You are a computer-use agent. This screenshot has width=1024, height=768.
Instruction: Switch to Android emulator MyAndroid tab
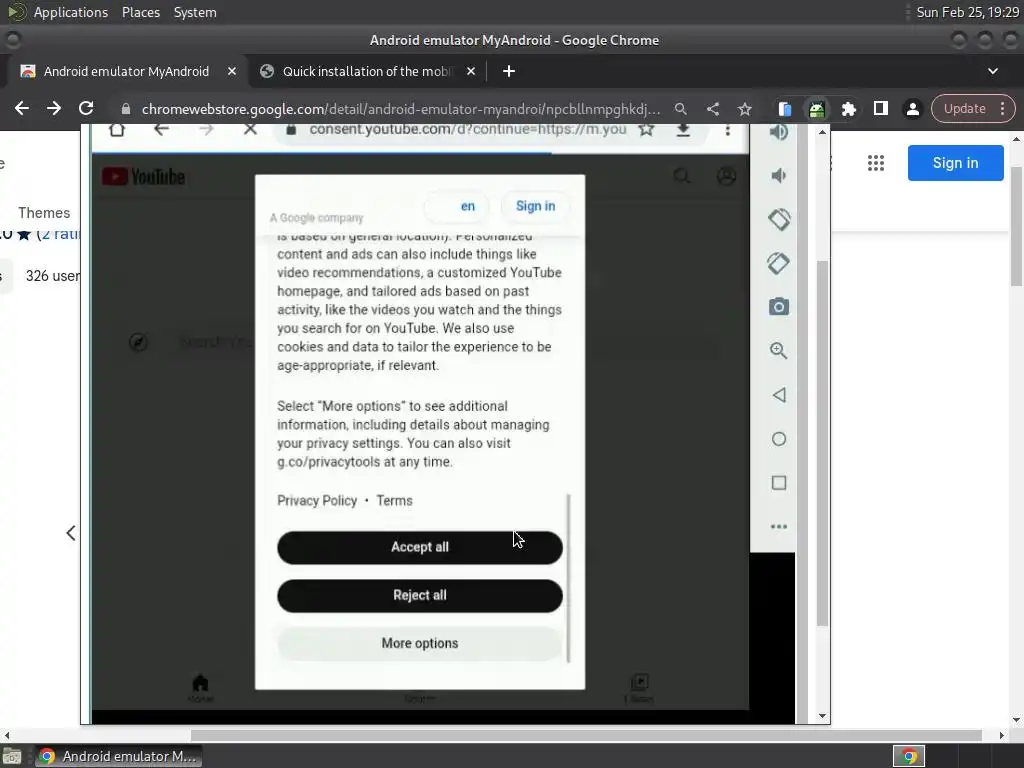pyautogui.click(x=126, y=71)
